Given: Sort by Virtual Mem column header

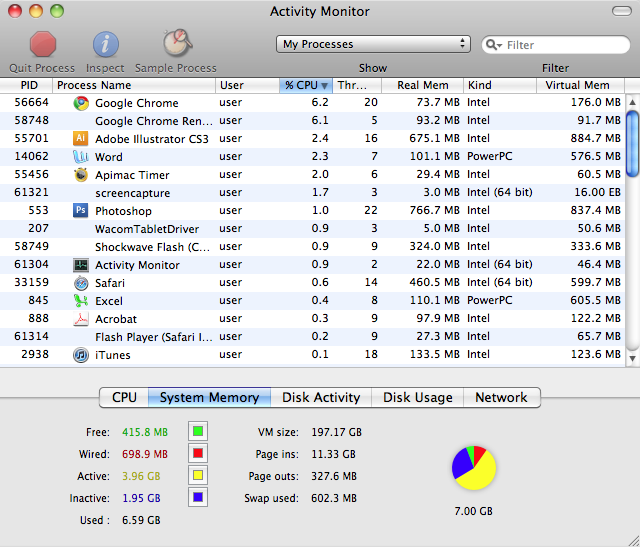Looking at the screenshot, I should pyautogui.click(x=580, y=85).
